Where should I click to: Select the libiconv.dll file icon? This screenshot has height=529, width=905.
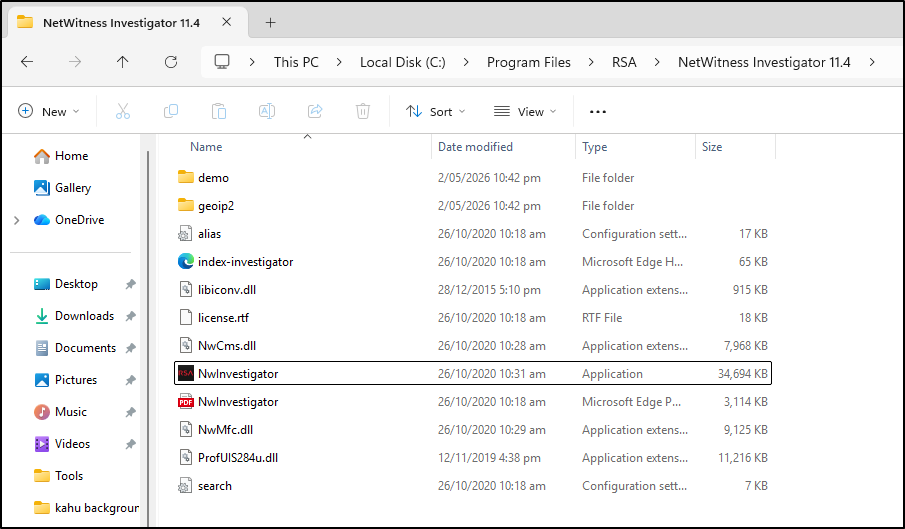pyautogui.click(x=185, y=290)
